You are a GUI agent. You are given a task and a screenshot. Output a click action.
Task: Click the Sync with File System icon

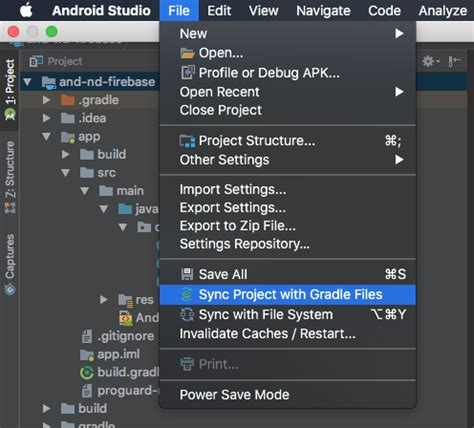[x=187, y=314]
